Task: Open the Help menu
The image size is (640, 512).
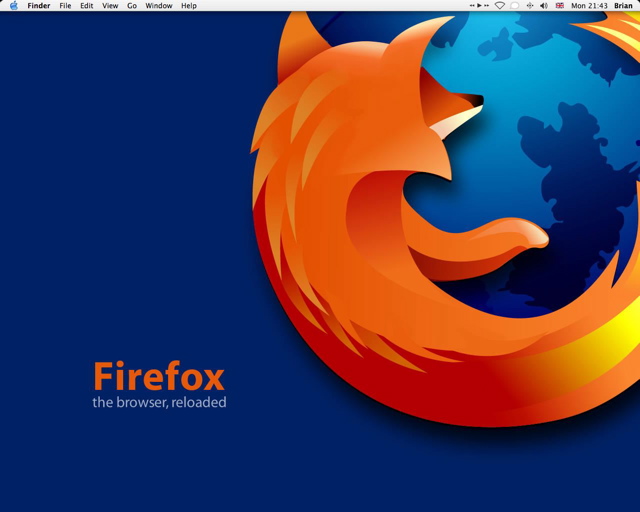Action: pos(189,6)
